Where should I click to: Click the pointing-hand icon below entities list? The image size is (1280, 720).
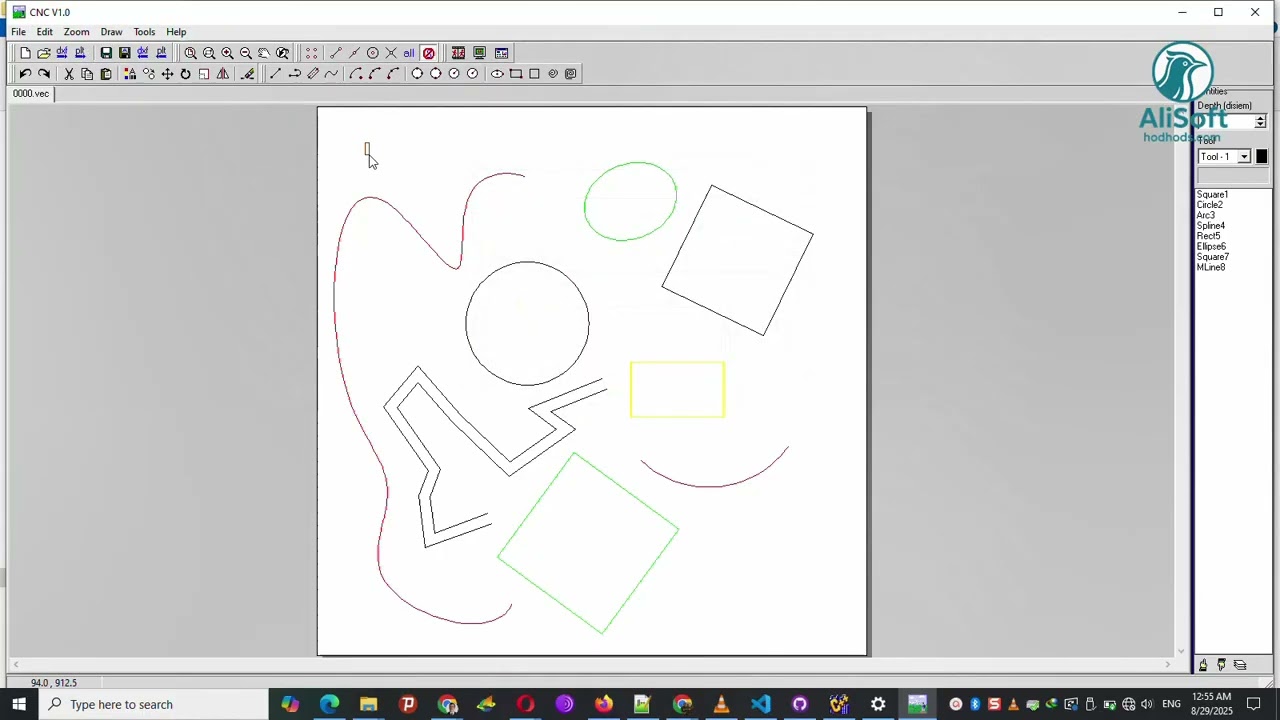[x=1203, y=665]
